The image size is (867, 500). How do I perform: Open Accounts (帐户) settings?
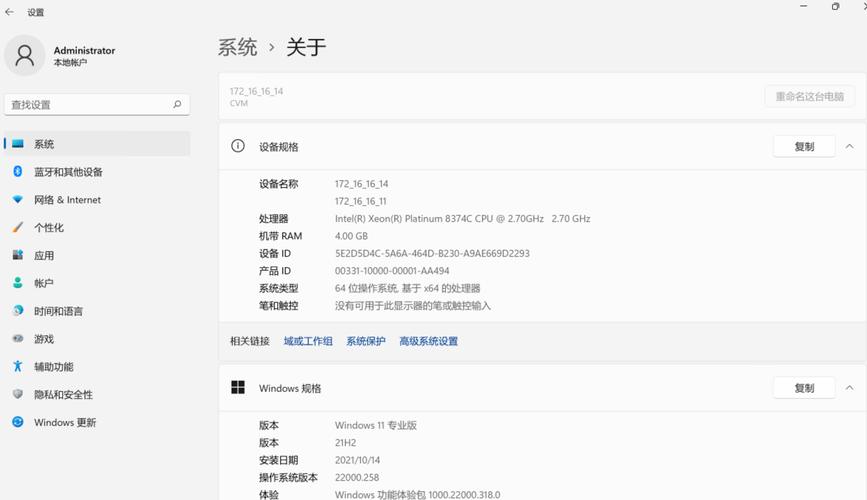pos(97,283)
